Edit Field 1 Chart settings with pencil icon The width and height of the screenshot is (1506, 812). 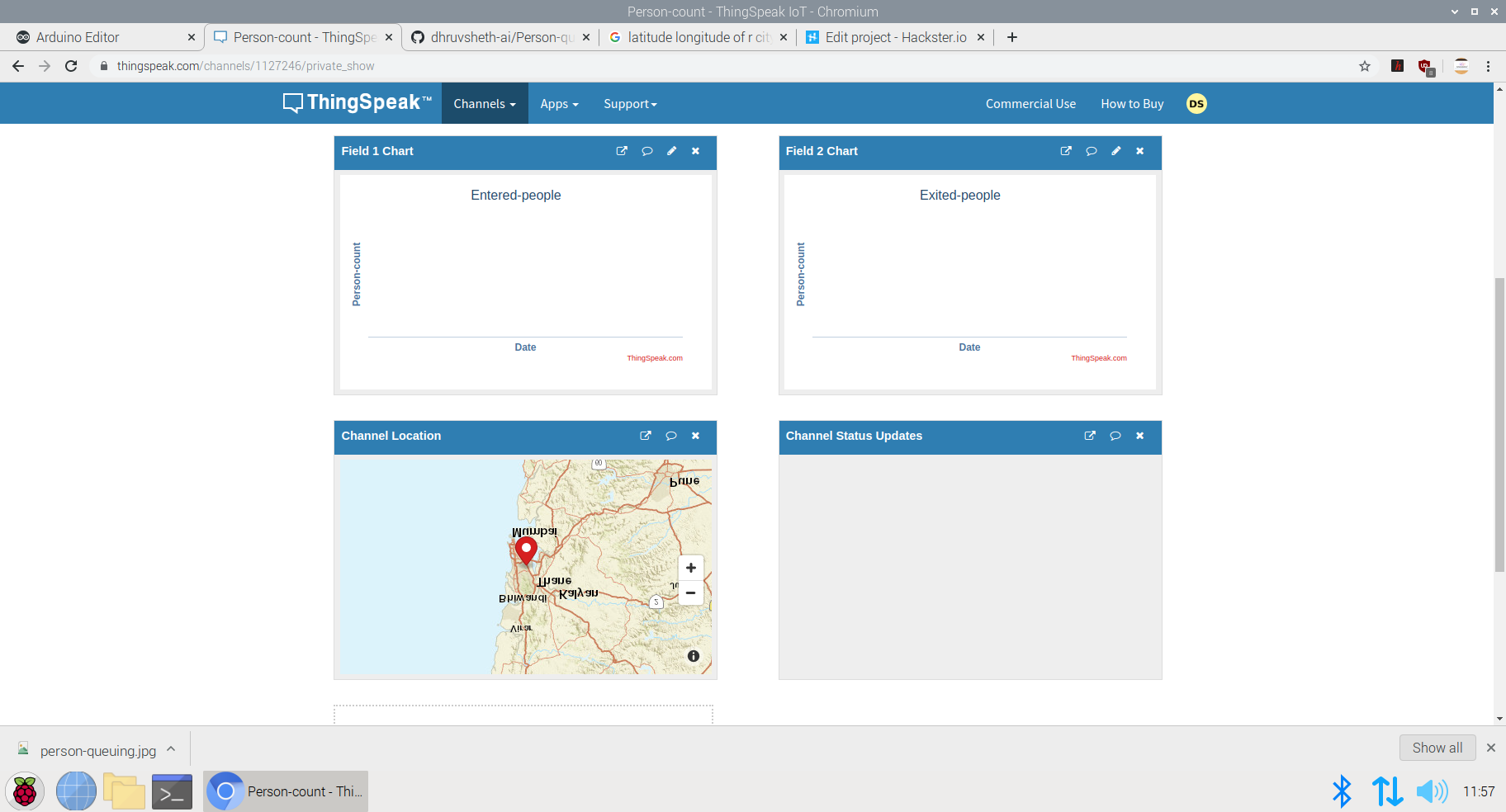(670, 151)
